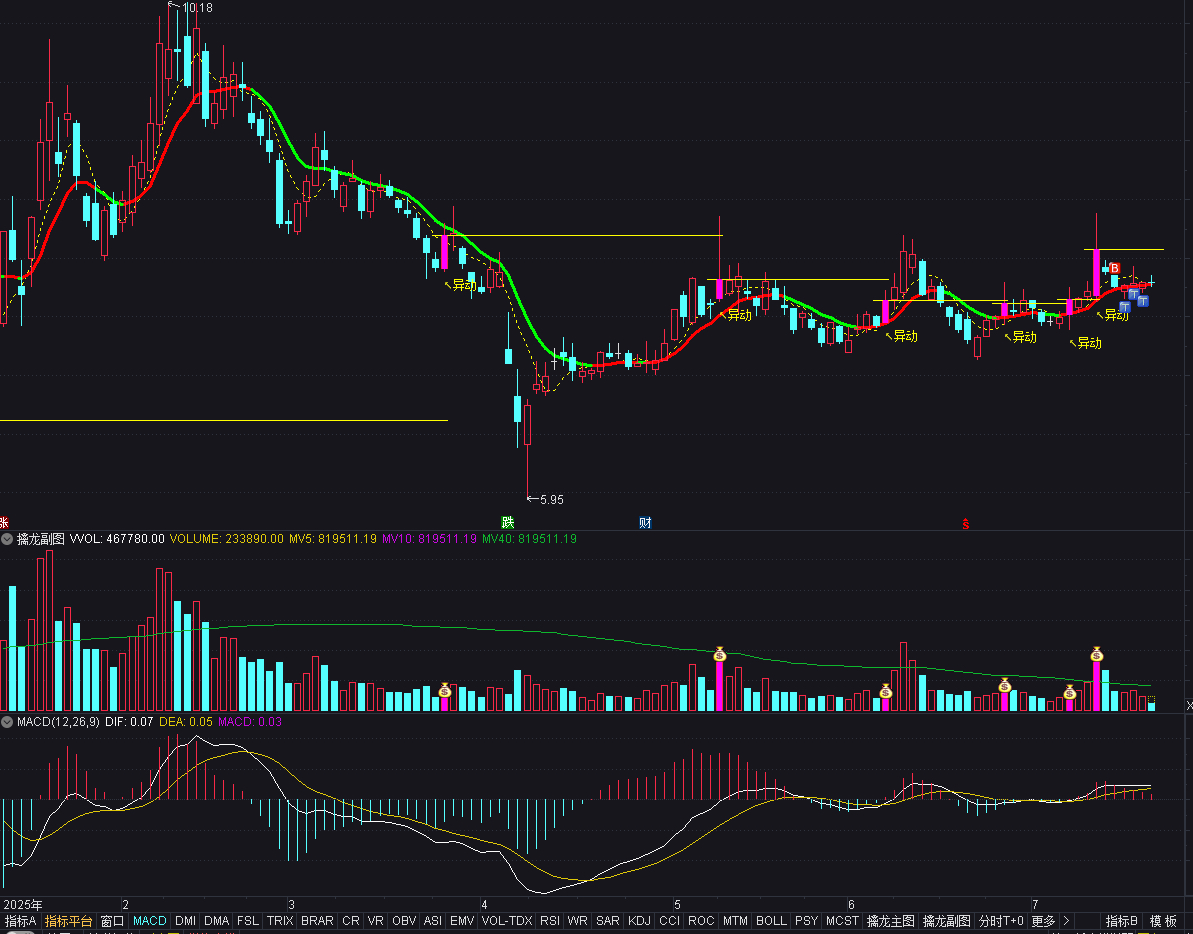Click the MV40: 819511.19 value

click(x=530, y=539)
